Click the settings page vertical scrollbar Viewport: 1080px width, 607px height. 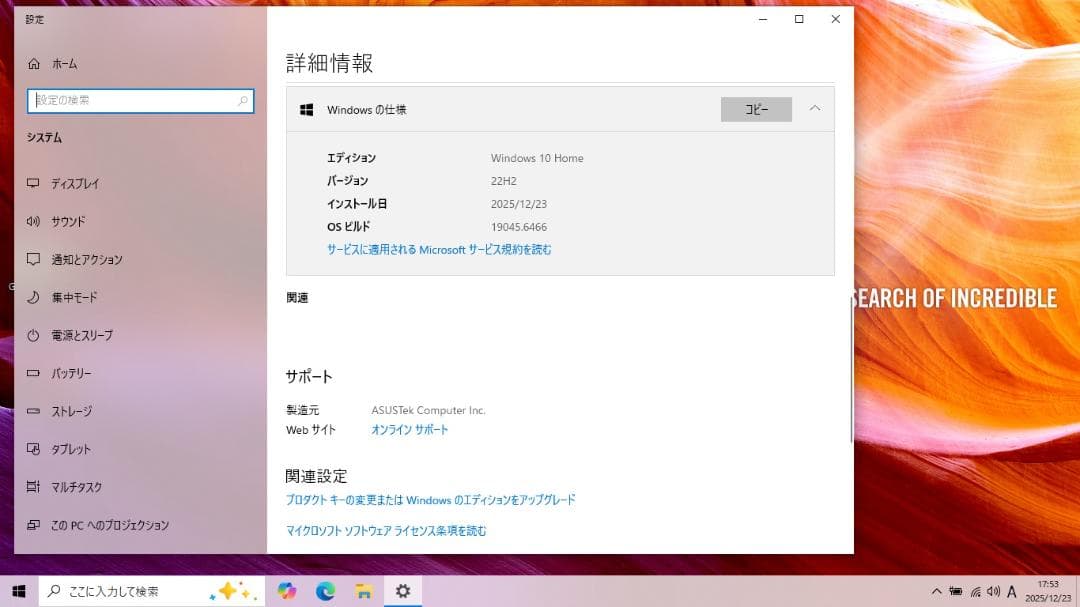click(x=851, y=369)
